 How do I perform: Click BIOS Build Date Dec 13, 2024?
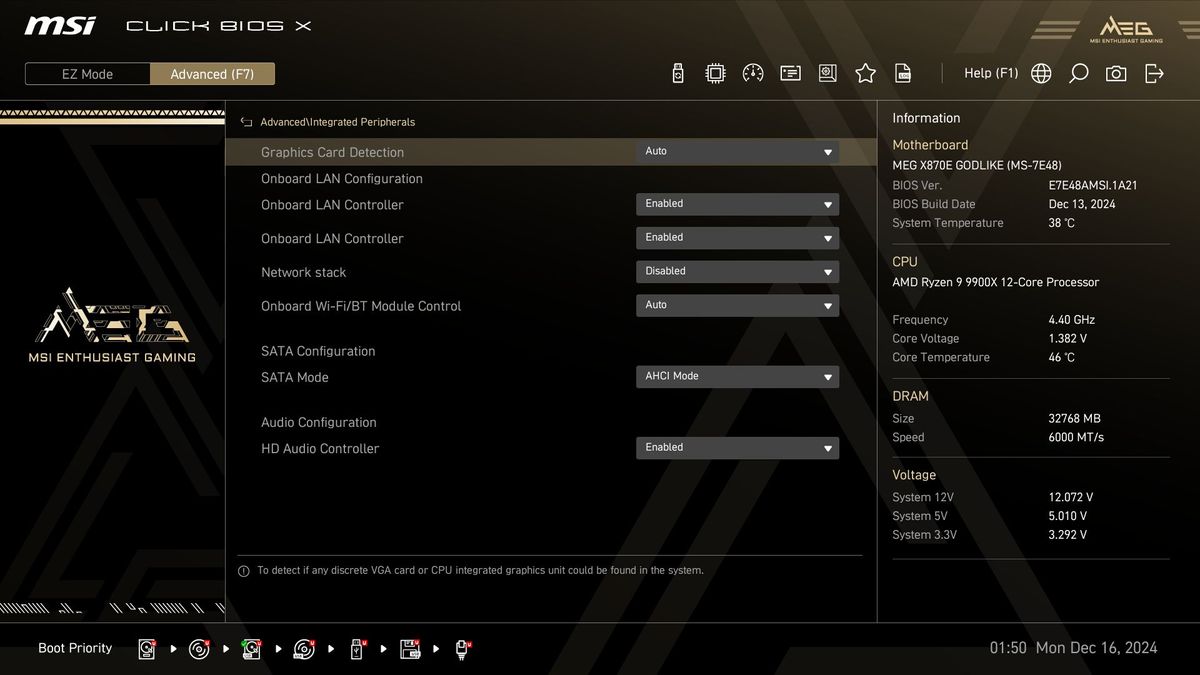click(1082, 204)
